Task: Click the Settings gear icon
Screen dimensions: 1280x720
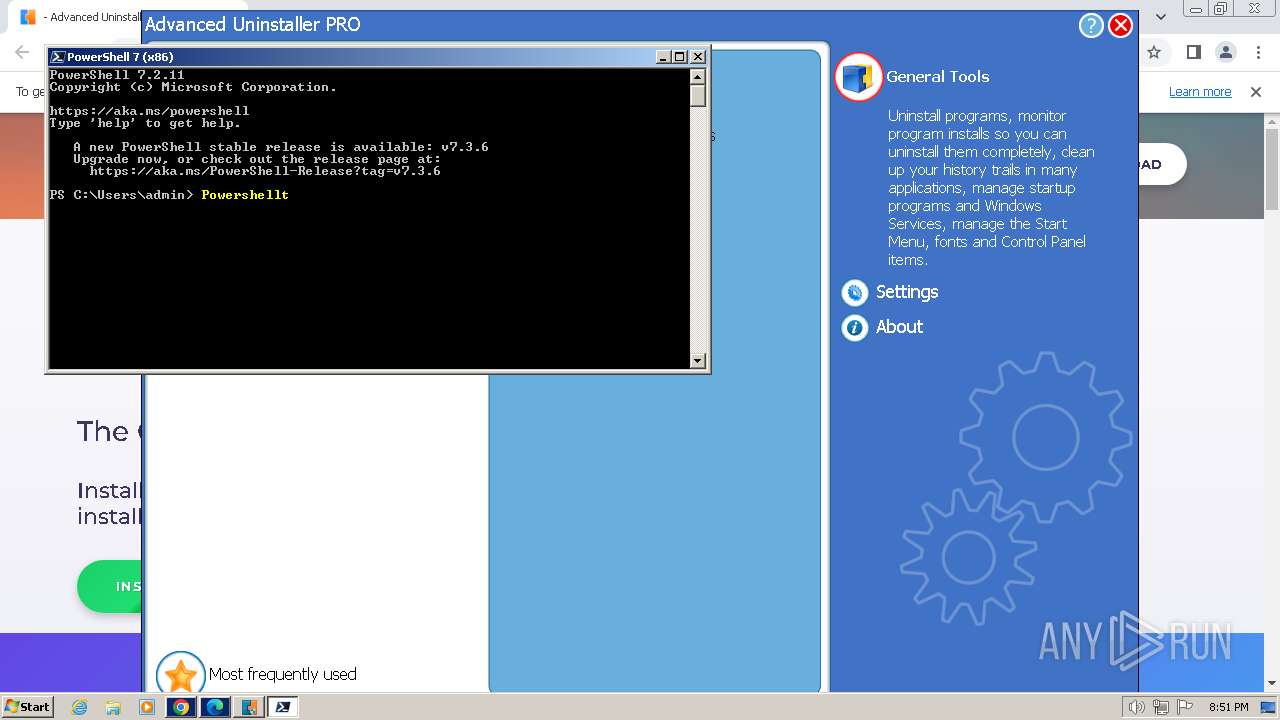Action: point(854,292)
